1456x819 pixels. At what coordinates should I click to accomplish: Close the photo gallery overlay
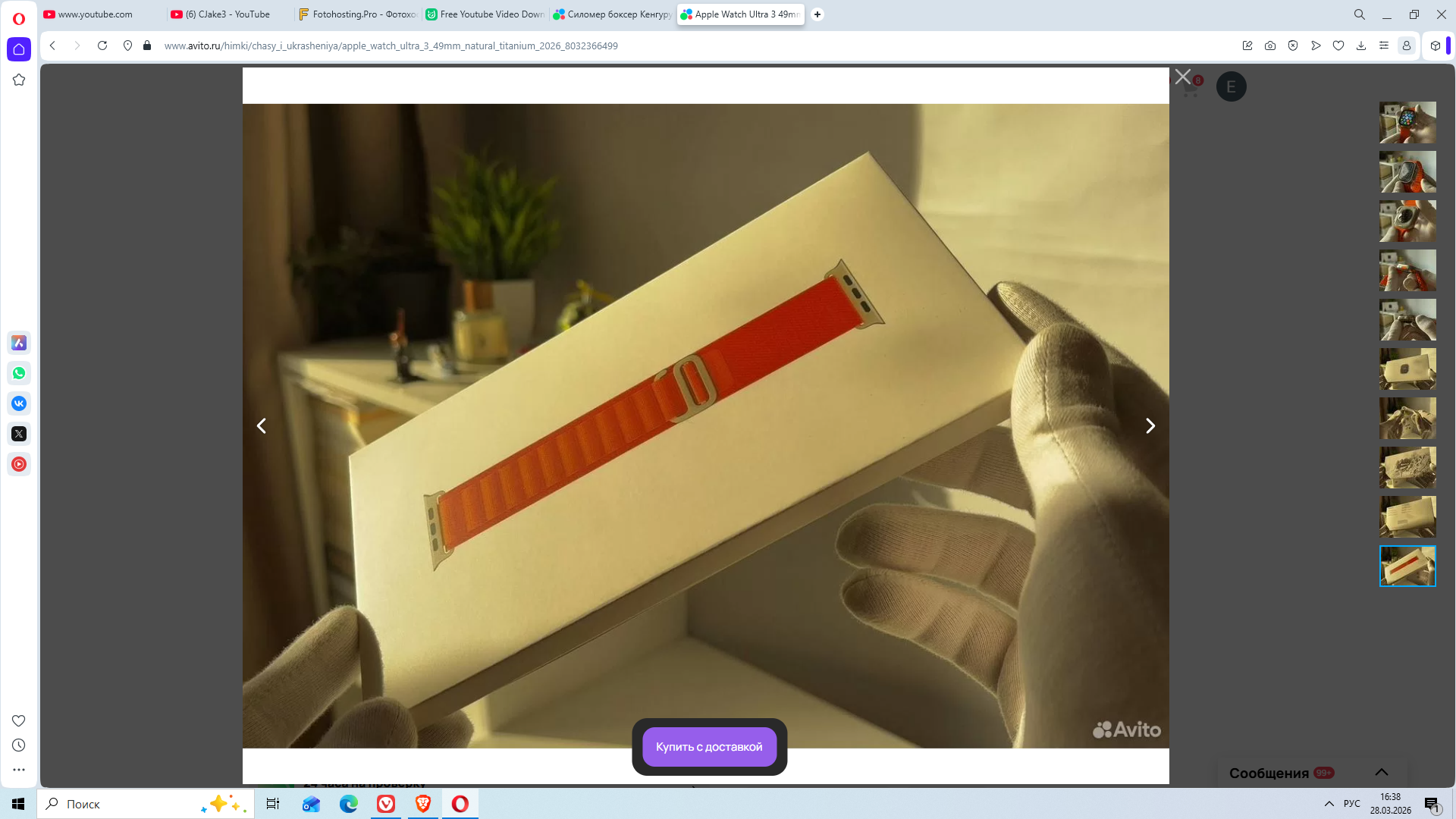[1182, 77]
